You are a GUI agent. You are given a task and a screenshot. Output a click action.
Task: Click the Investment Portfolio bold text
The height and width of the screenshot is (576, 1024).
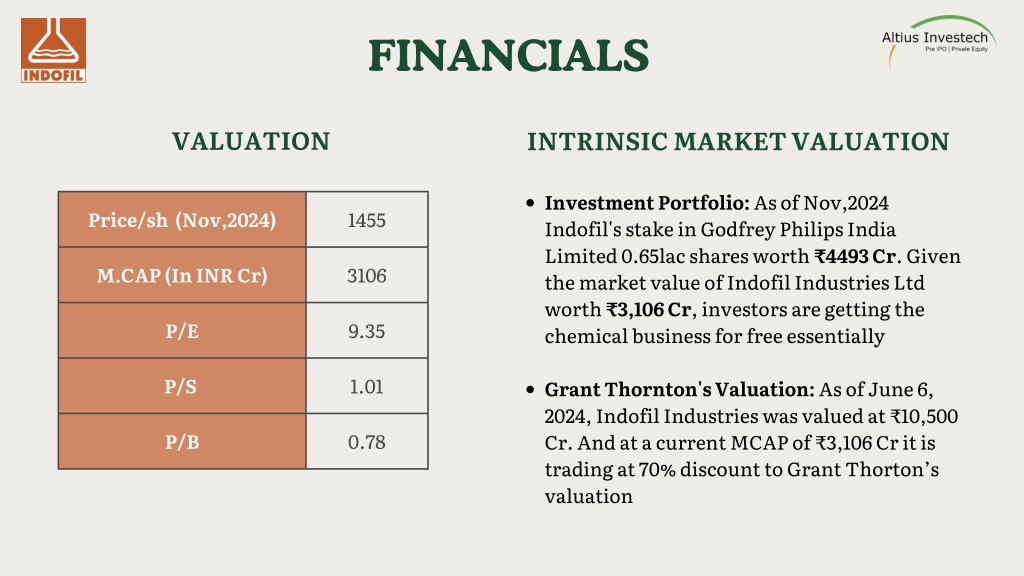pos(647,203)
